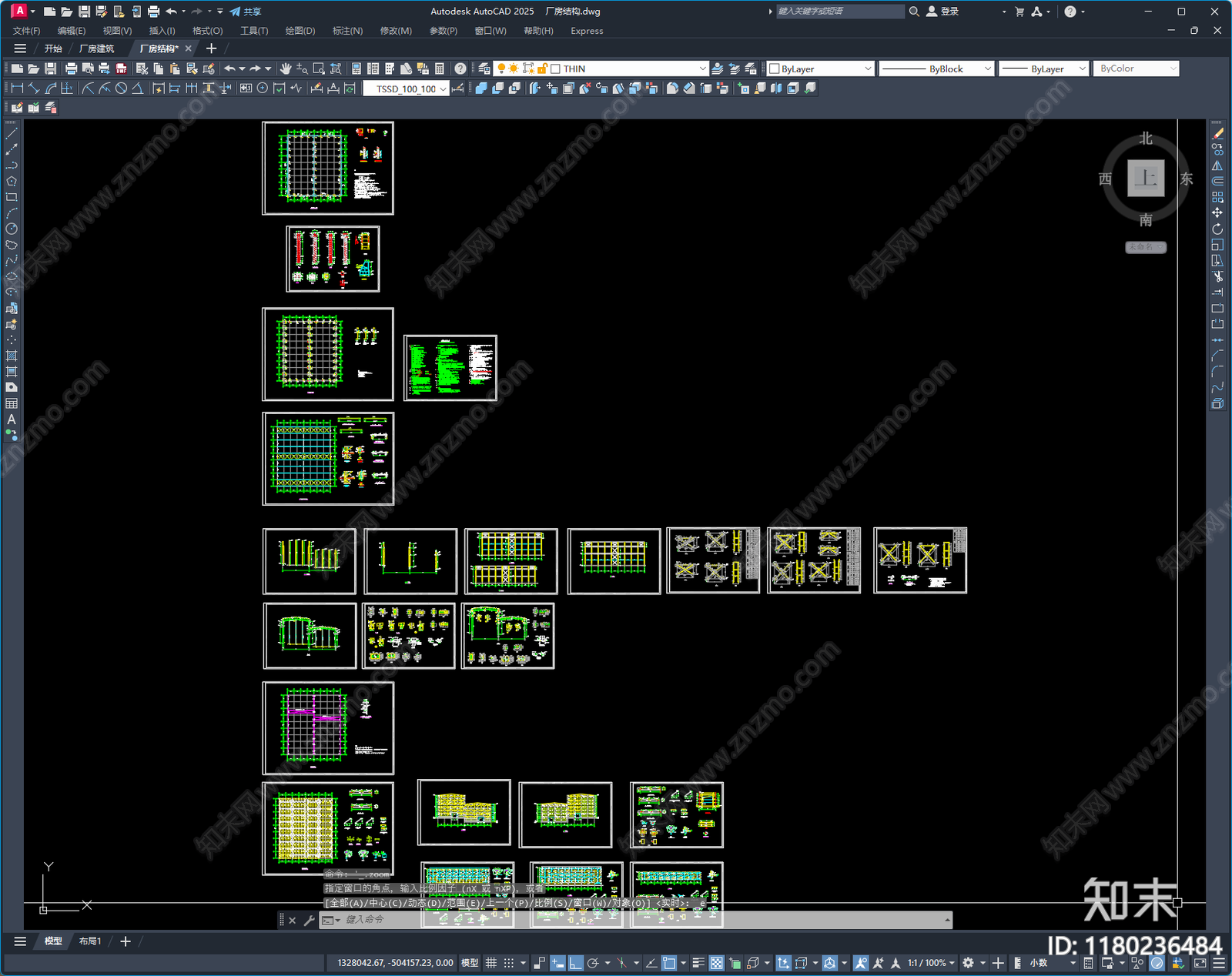Click the Plot printer icon
The height and width of the screenshot is (976, 1232).
click(71, 69)
